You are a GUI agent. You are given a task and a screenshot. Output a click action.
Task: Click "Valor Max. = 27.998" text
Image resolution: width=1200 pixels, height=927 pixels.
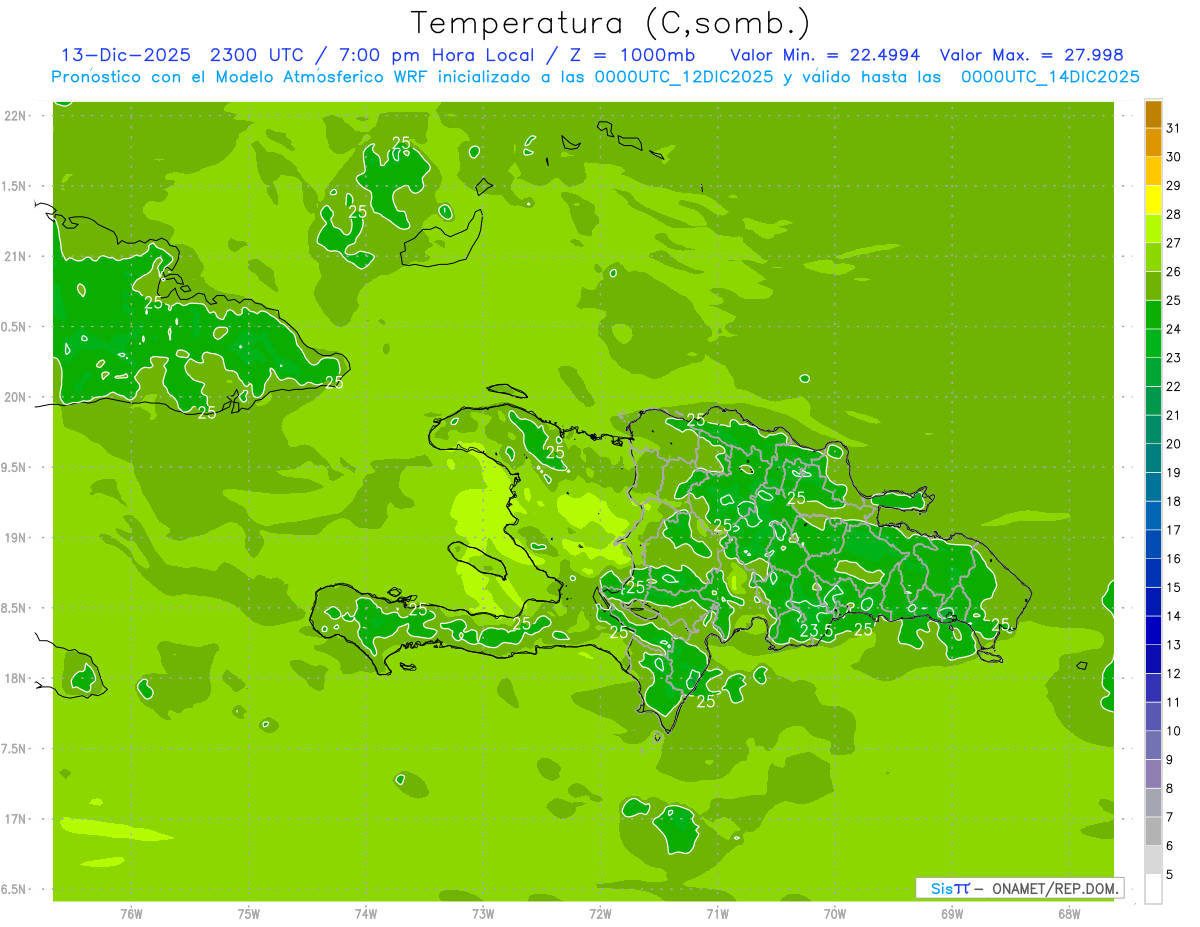click(x=1031, y=55)
